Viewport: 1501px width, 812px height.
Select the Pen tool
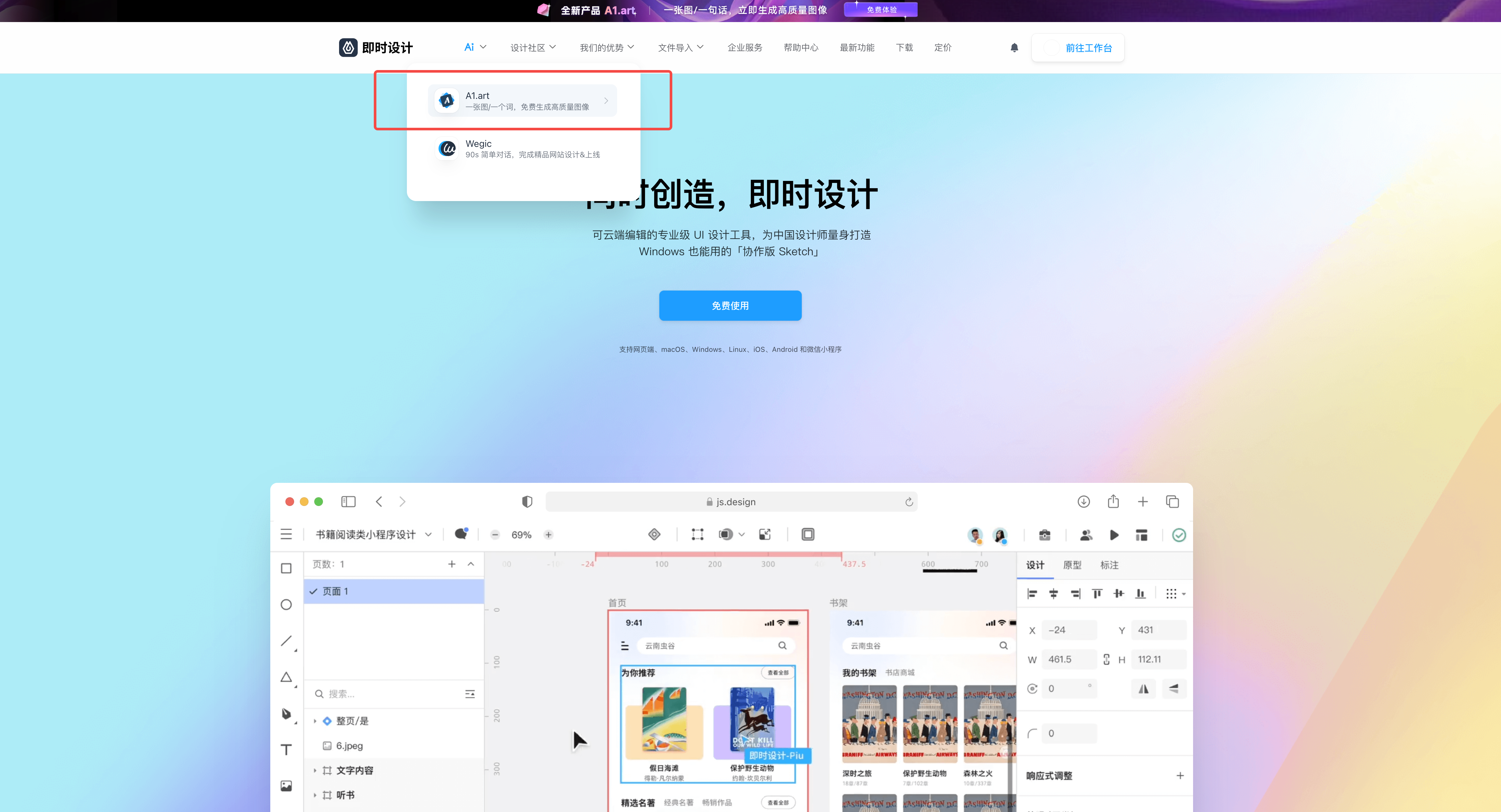287,713
